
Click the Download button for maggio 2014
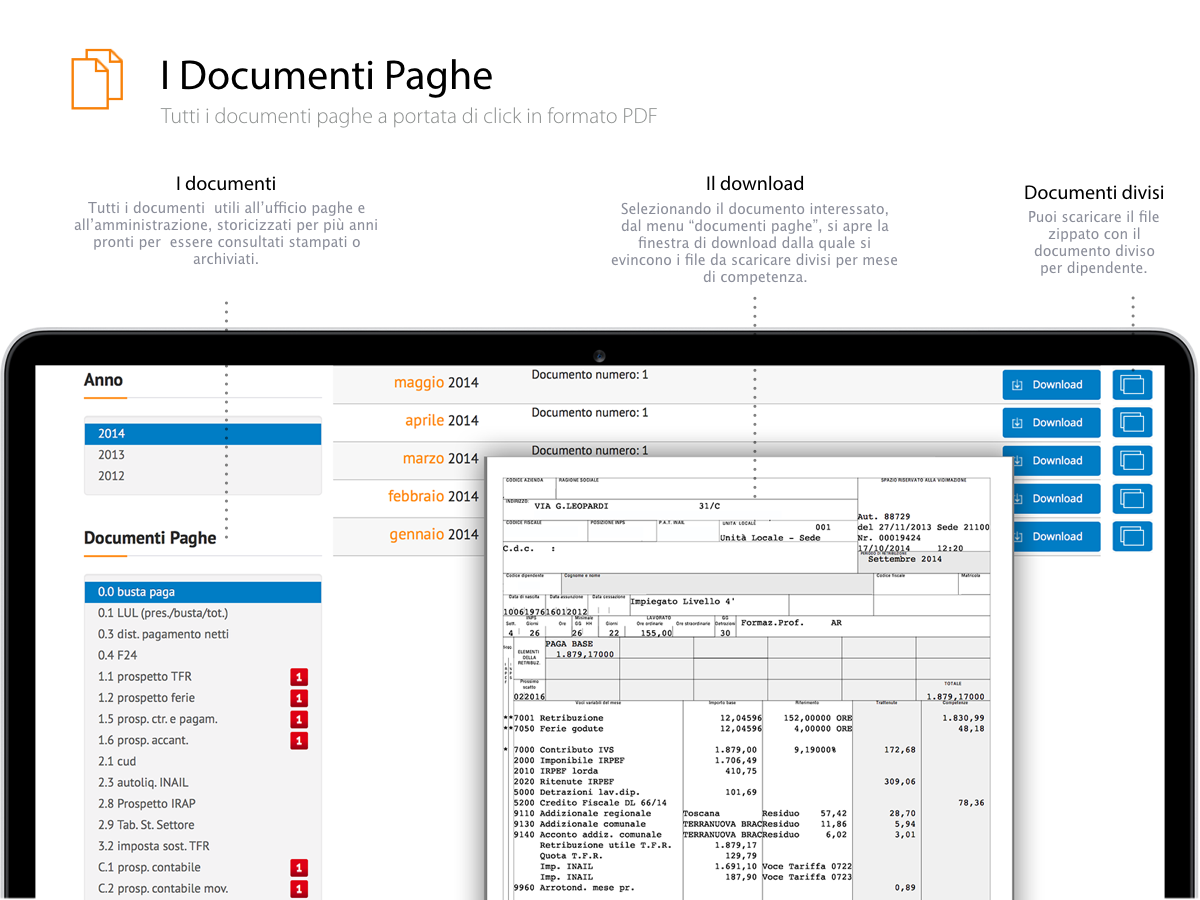pos(1051,384)
